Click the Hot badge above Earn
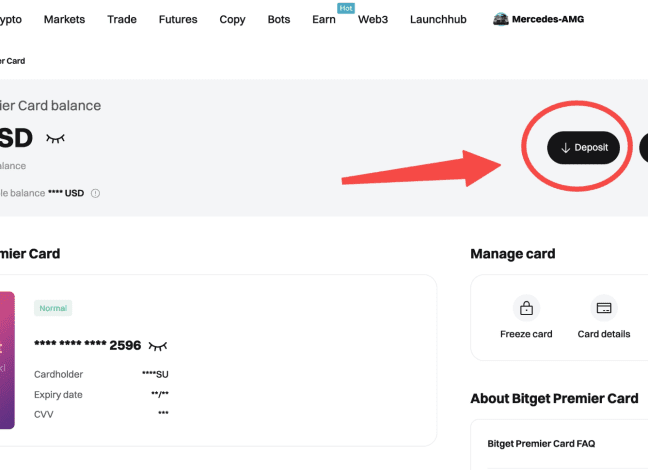The height and width of the screenshot is (470, 648). tap(345, 7)
